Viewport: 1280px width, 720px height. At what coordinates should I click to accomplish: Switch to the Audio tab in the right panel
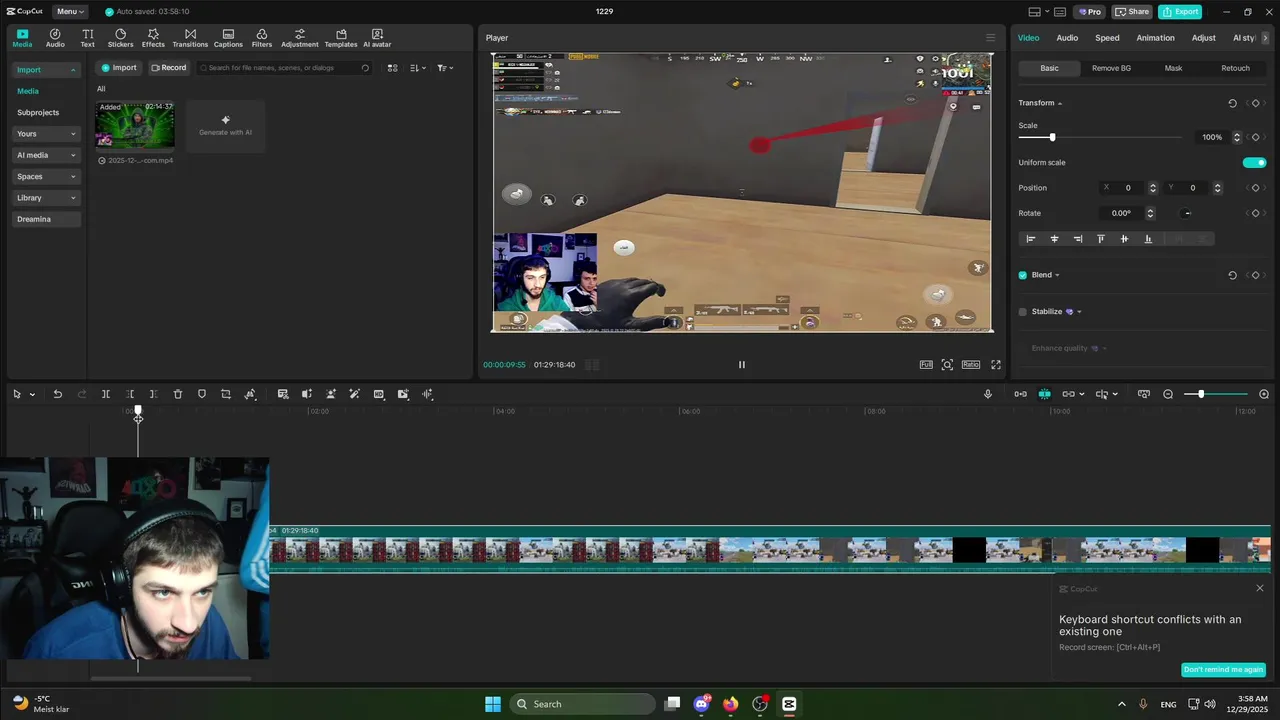[1067, 38]
